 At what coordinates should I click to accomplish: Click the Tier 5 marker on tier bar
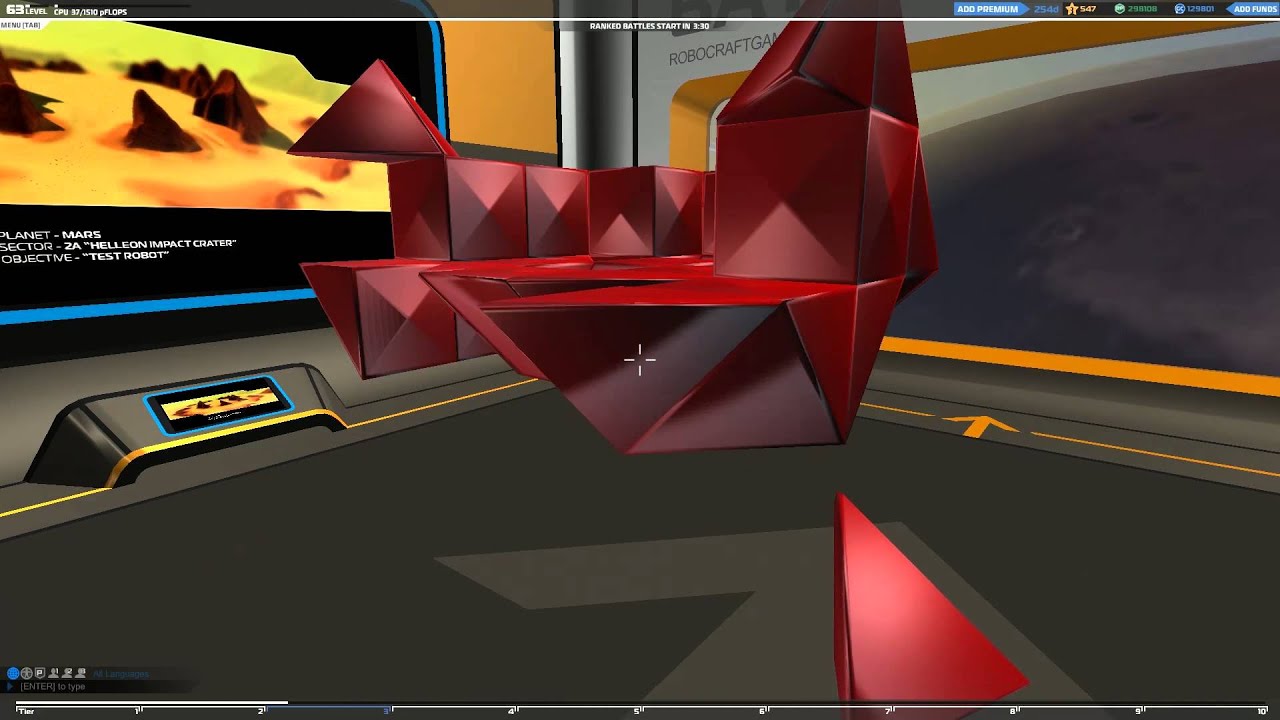coord(637,710)
